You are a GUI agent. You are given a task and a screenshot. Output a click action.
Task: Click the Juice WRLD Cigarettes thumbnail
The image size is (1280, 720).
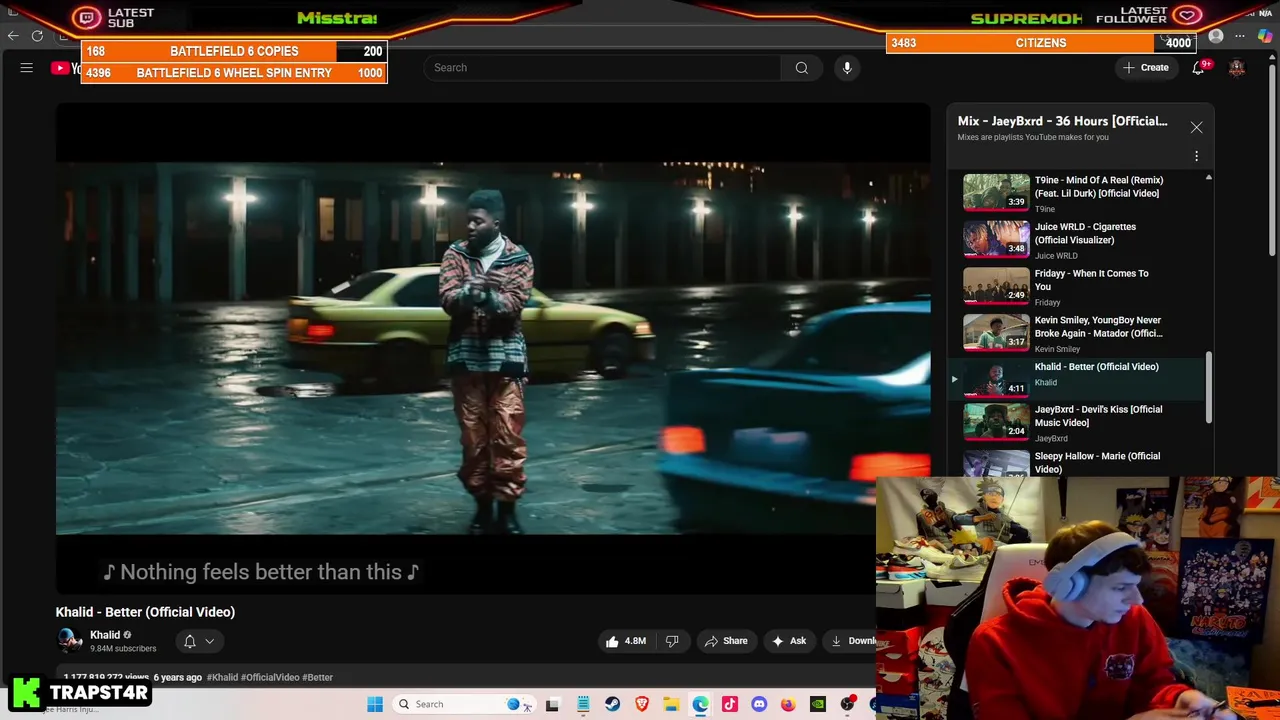(x=996, y=240)
